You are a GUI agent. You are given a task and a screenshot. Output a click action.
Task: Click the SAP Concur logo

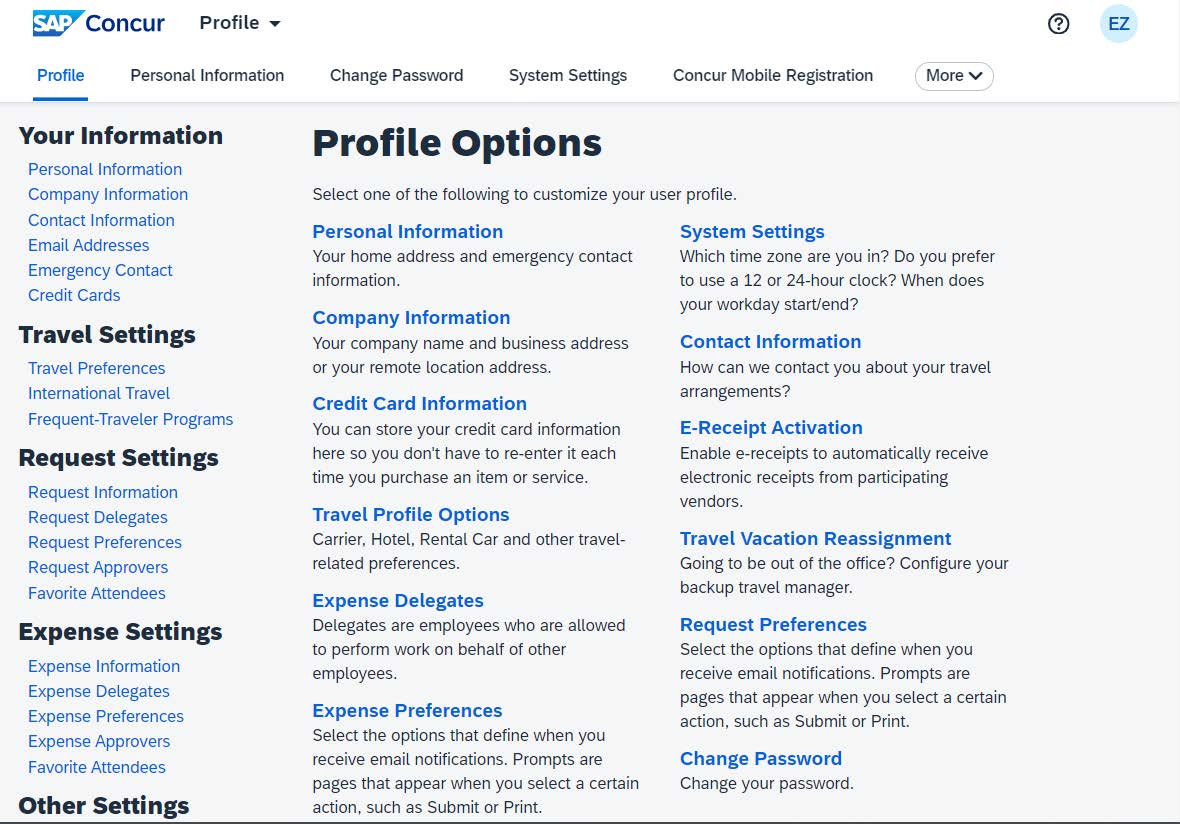pyautogui.click(x=97, y=22)
